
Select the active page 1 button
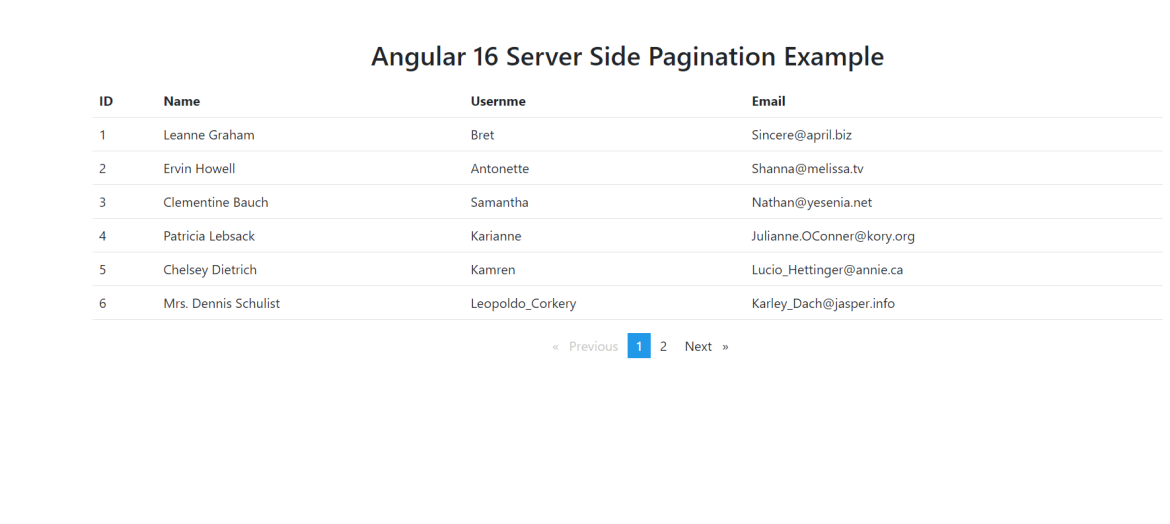[x=639, y=346]
